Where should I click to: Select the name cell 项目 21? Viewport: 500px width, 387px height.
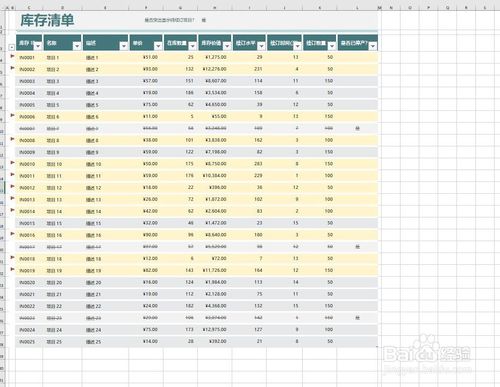pyautogui.click(x=62, y=294)
